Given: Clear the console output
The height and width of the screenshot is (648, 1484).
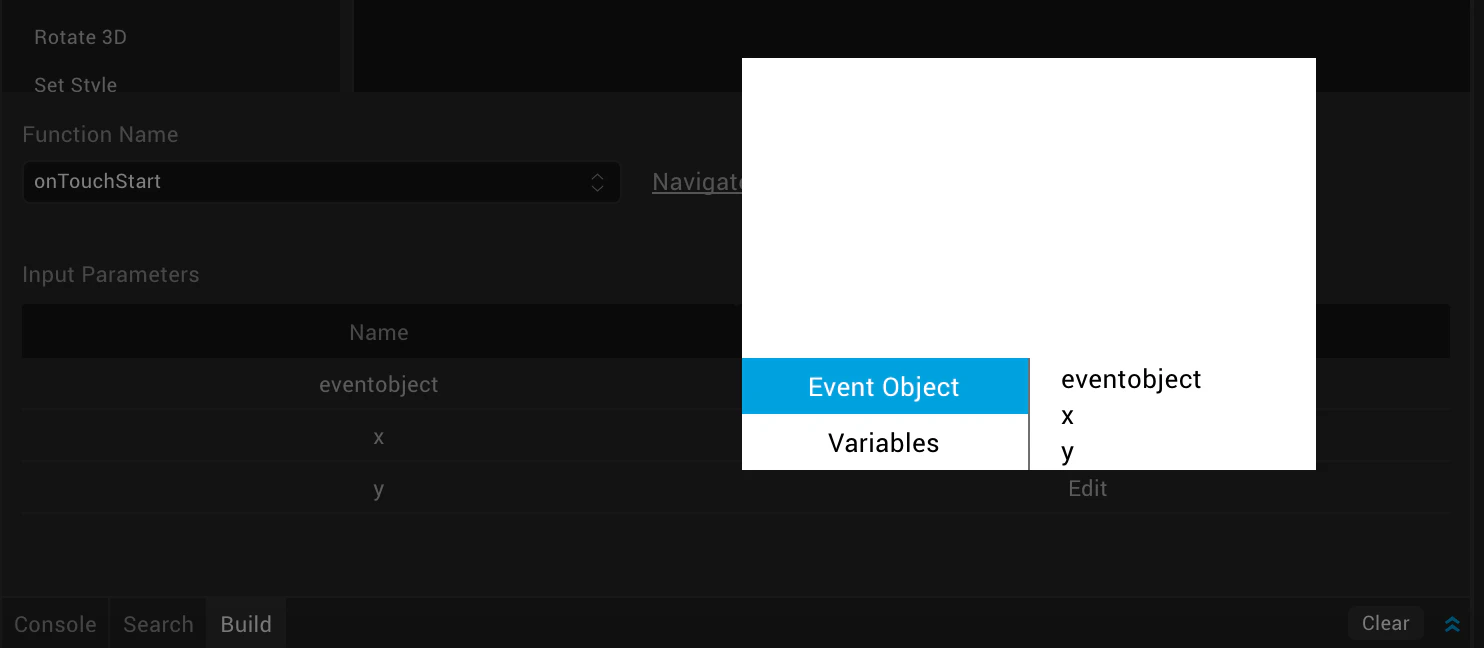Looking at the screenshot, I should click(1385, 623).
